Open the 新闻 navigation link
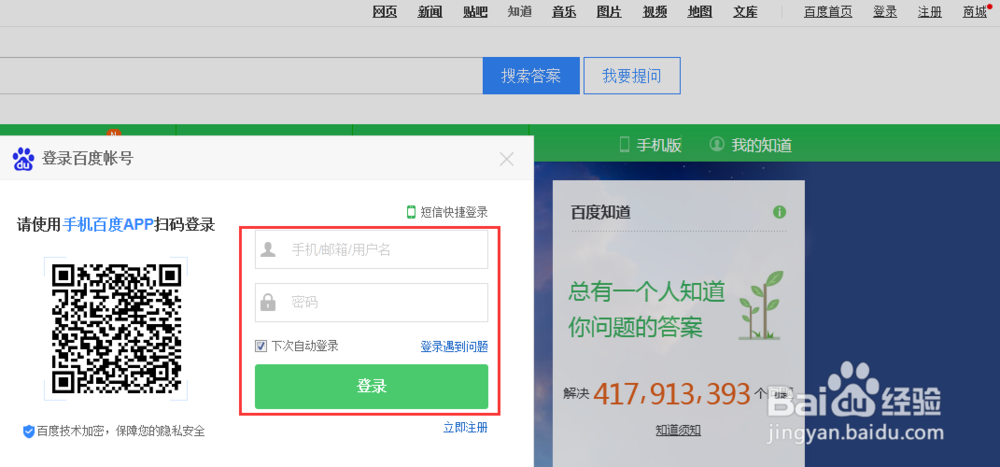The height and width of the screenshot is (467, 1000). (x=430, y=11)
